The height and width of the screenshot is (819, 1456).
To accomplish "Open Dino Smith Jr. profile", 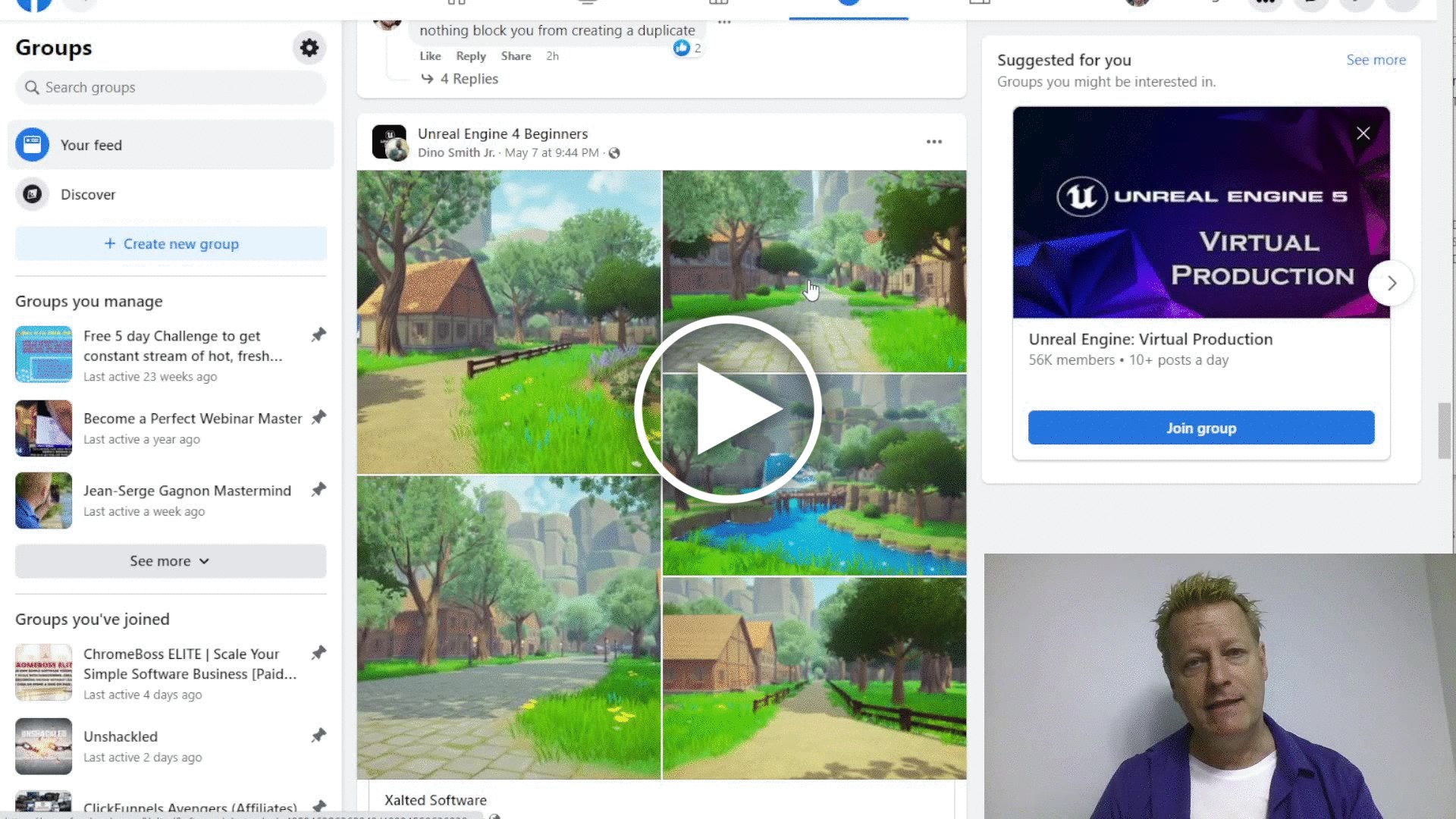I will pos(456,152).
